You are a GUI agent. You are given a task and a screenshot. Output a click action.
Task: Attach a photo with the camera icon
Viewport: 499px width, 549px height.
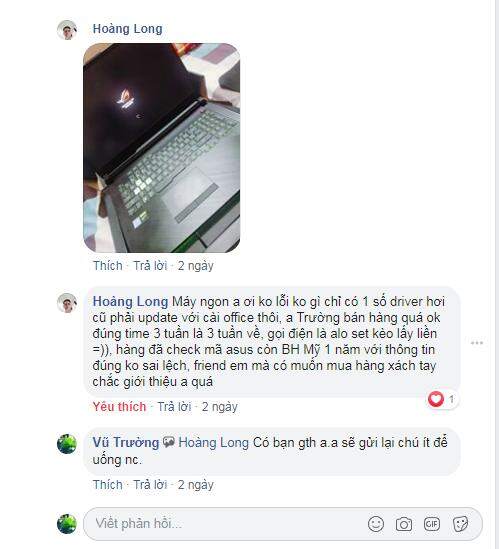[x=404, y=524]
